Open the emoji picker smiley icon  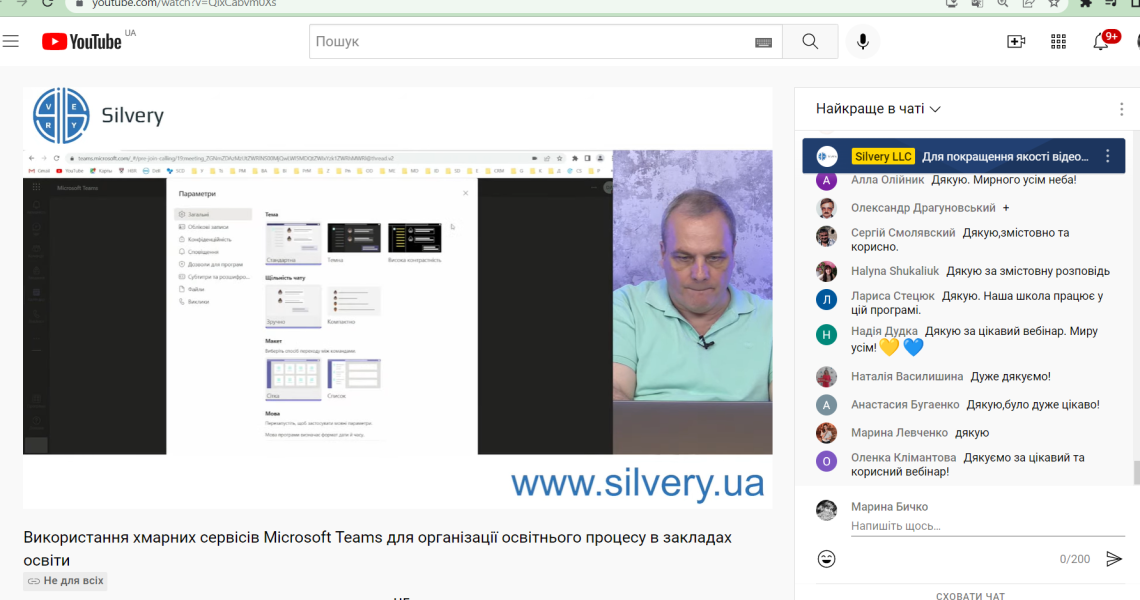[827, 559]
